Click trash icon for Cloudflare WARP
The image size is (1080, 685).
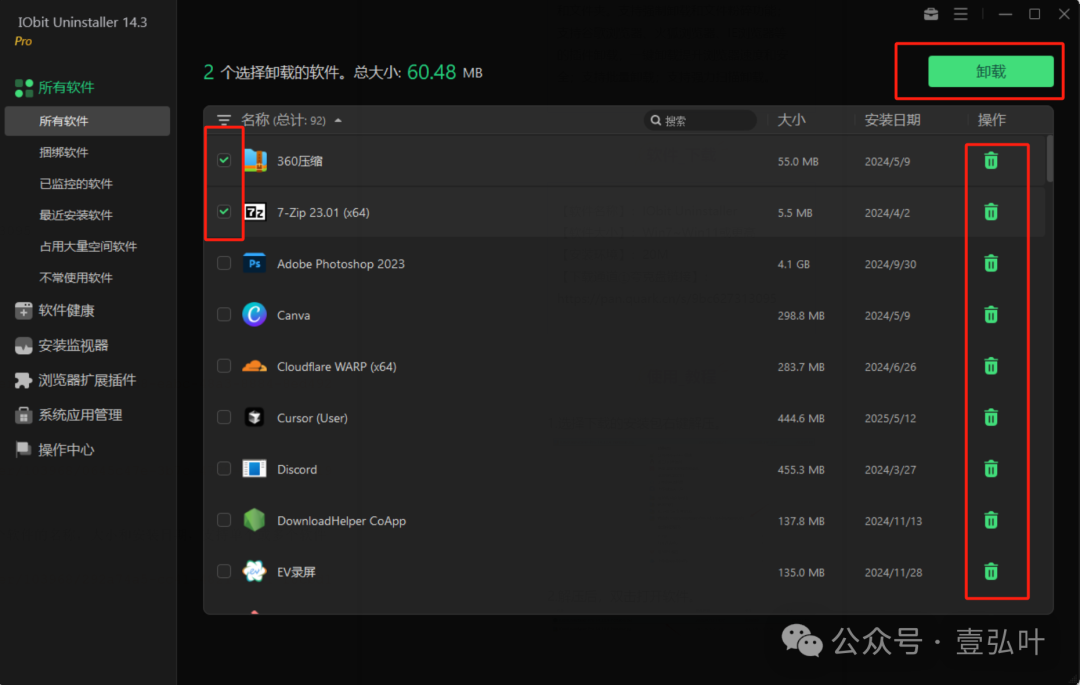coord(990,366)
